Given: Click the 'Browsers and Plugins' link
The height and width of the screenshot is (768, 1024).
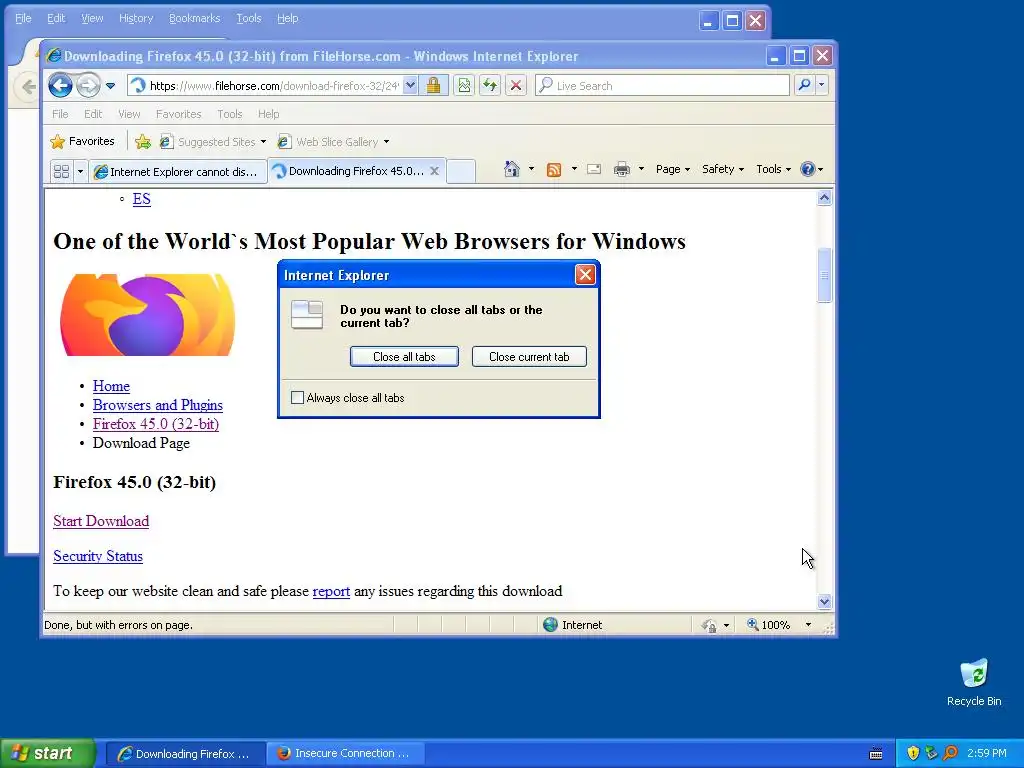Looking at the screenshot, I should (157, 405).
